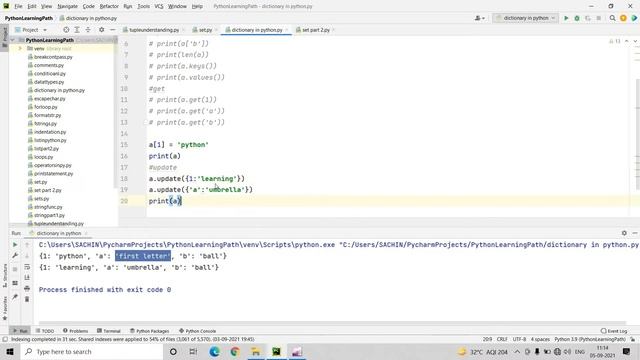Click Windows taskbar search box
The width and height of the screenshot is (640, 360).
click(x=92, y=351)
